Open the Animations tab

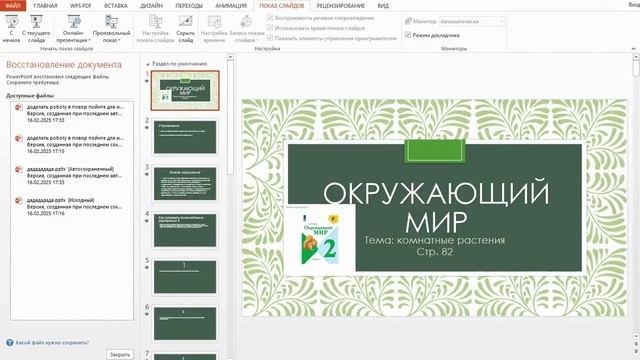[231, 6]
